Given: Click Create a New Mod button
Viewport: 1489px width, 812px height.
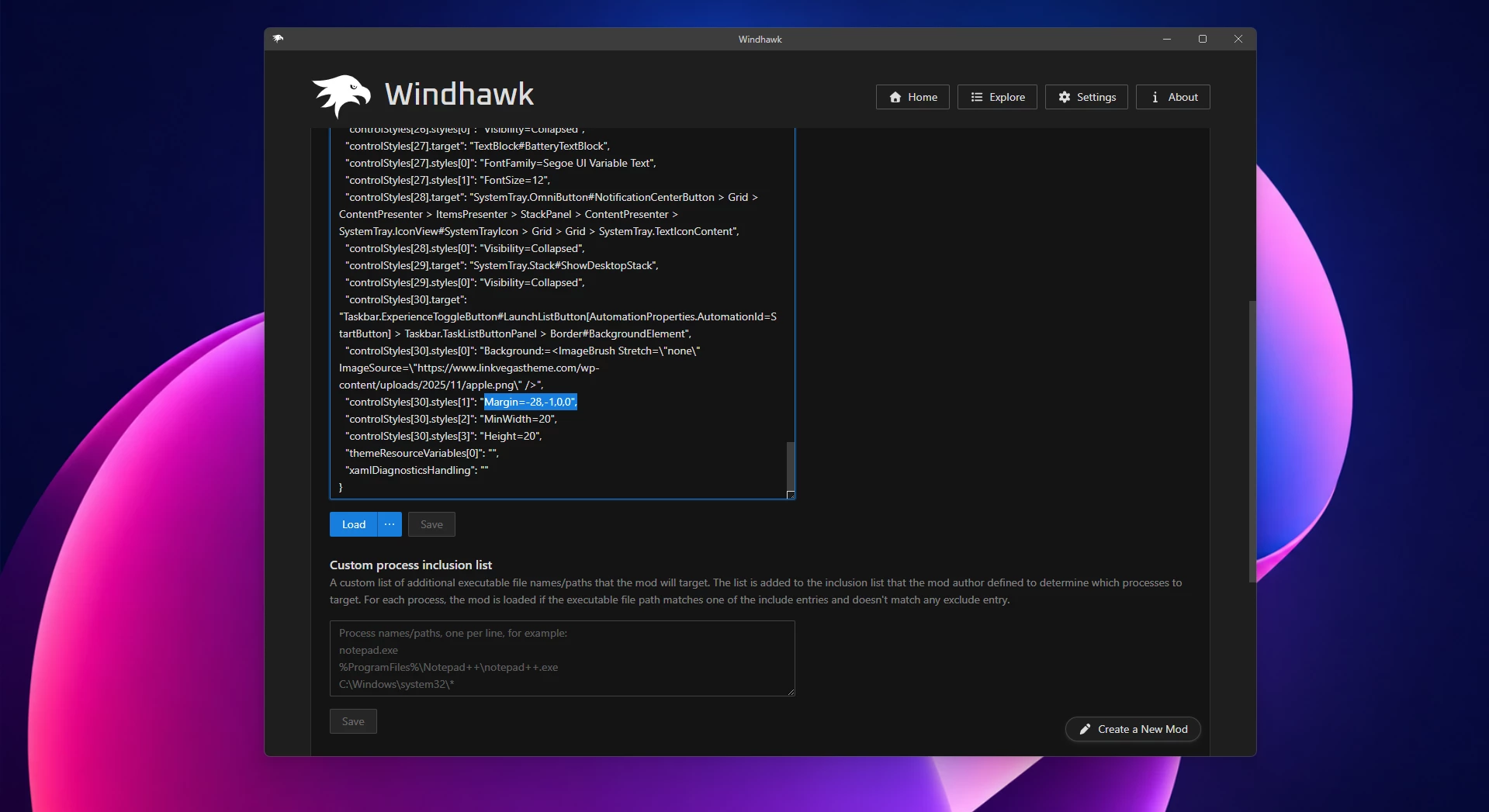Looking at the screenshot, I should point(1133,729).
